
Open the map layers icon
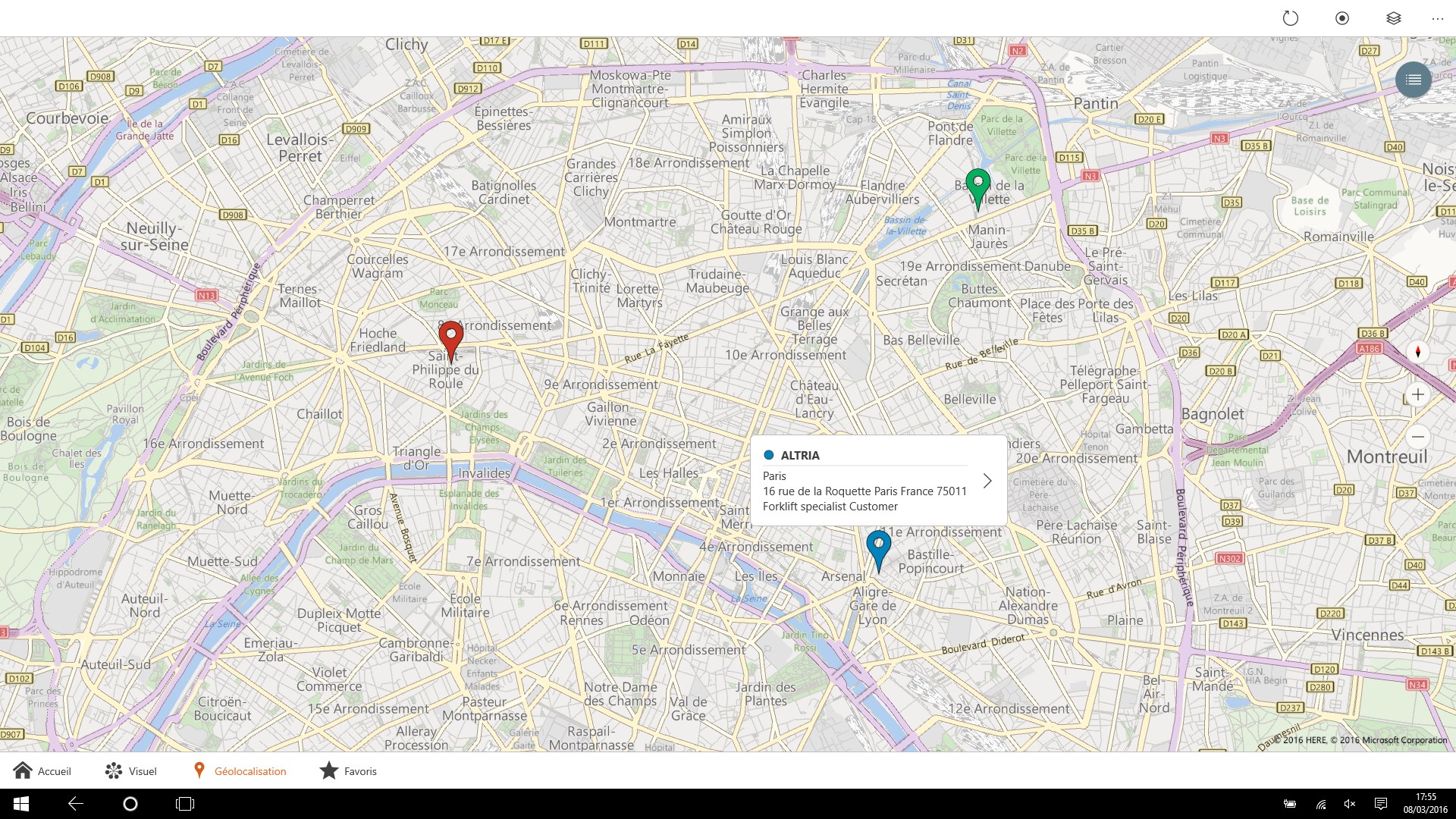point(1394,18)
